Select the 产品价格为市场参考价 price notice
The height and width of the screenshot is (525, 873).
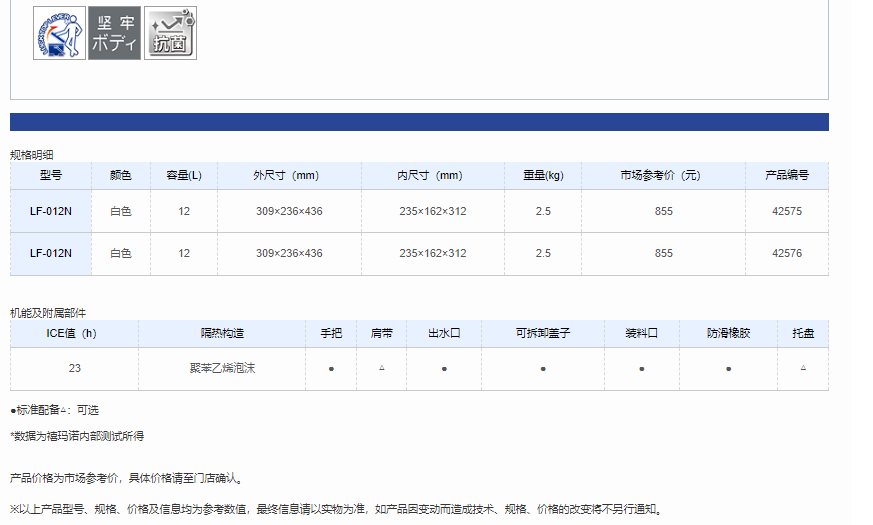pos(126,478)
